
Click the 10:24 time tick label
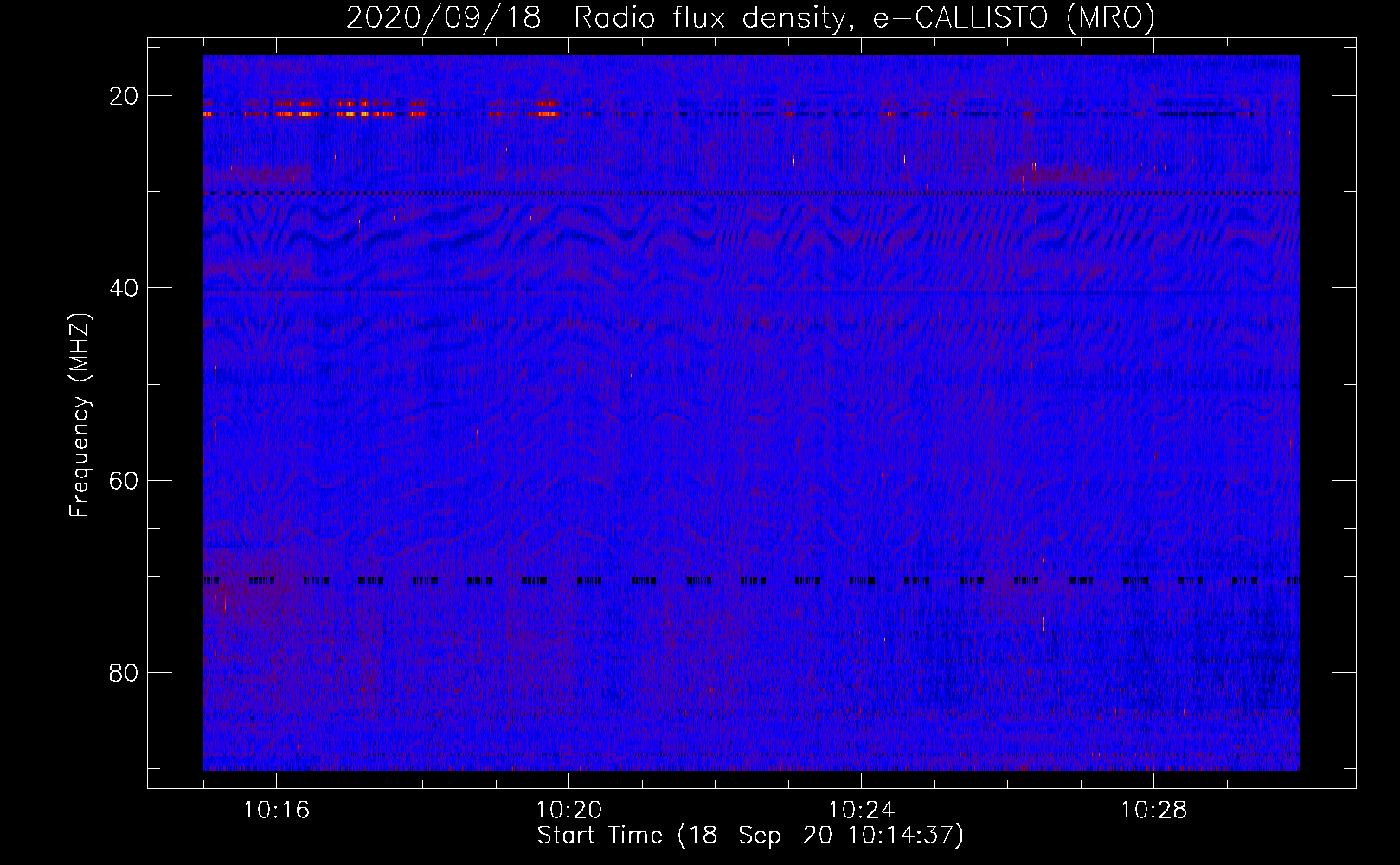[x=861, y=811]
